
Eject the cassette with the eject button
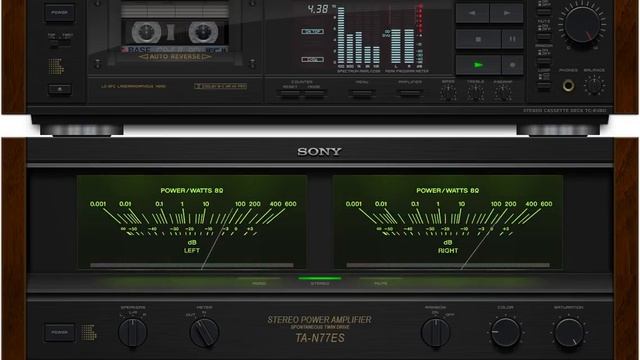60,89
